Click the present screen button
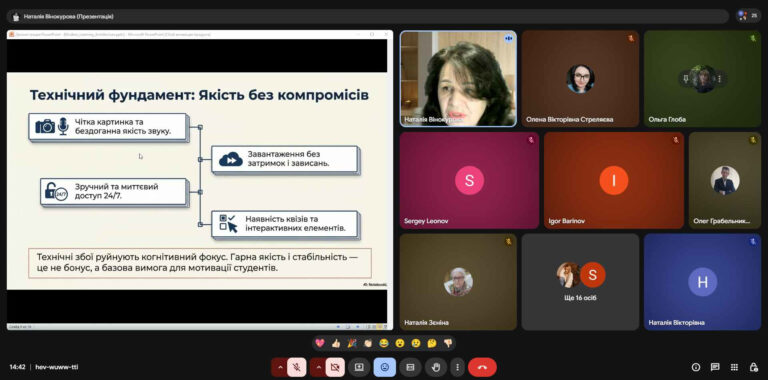This screenshot has width=768, height=380. [359, 367]
